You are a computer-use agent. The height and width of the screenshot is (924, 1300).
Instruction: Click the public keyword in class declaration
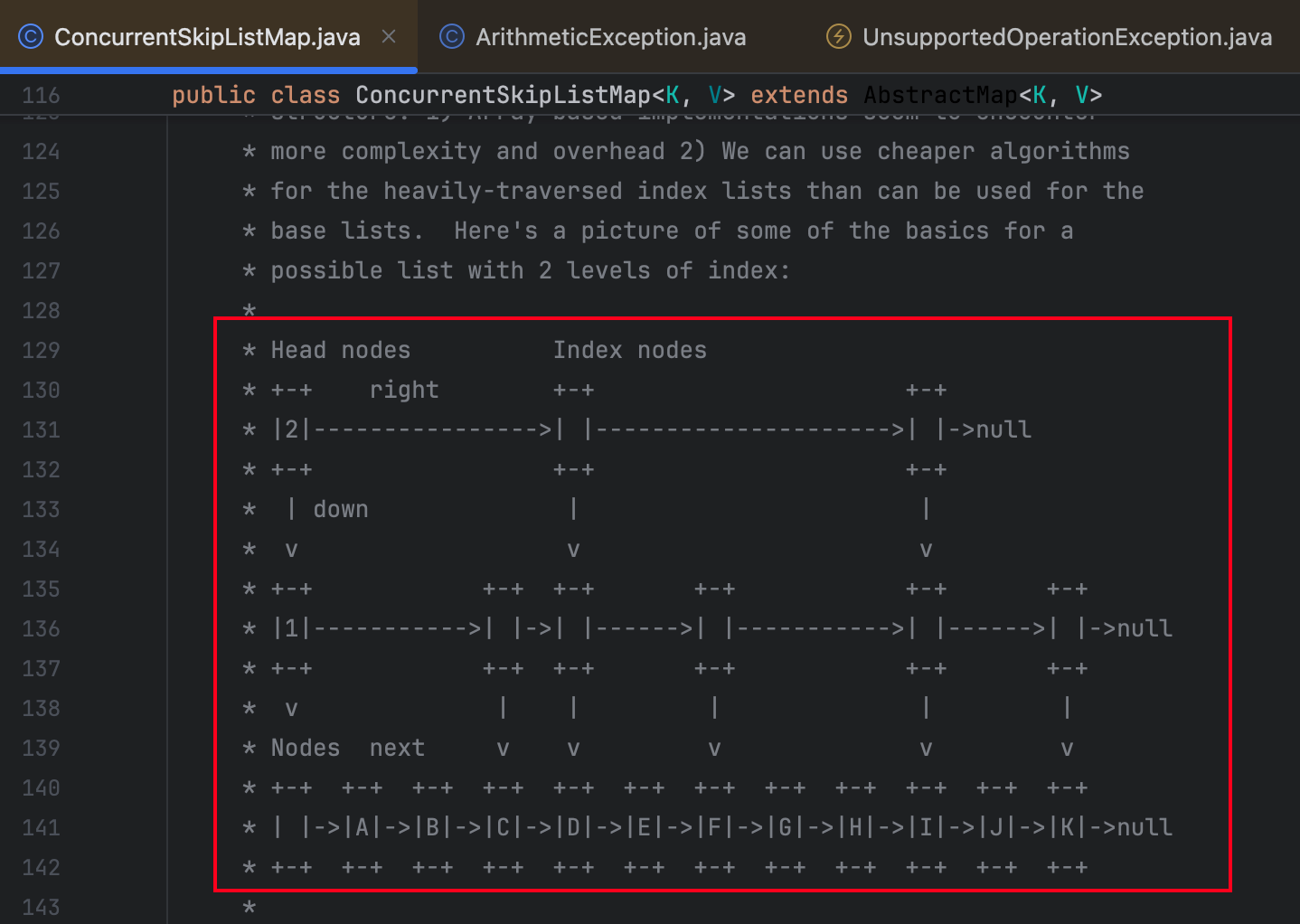[213, 95]
